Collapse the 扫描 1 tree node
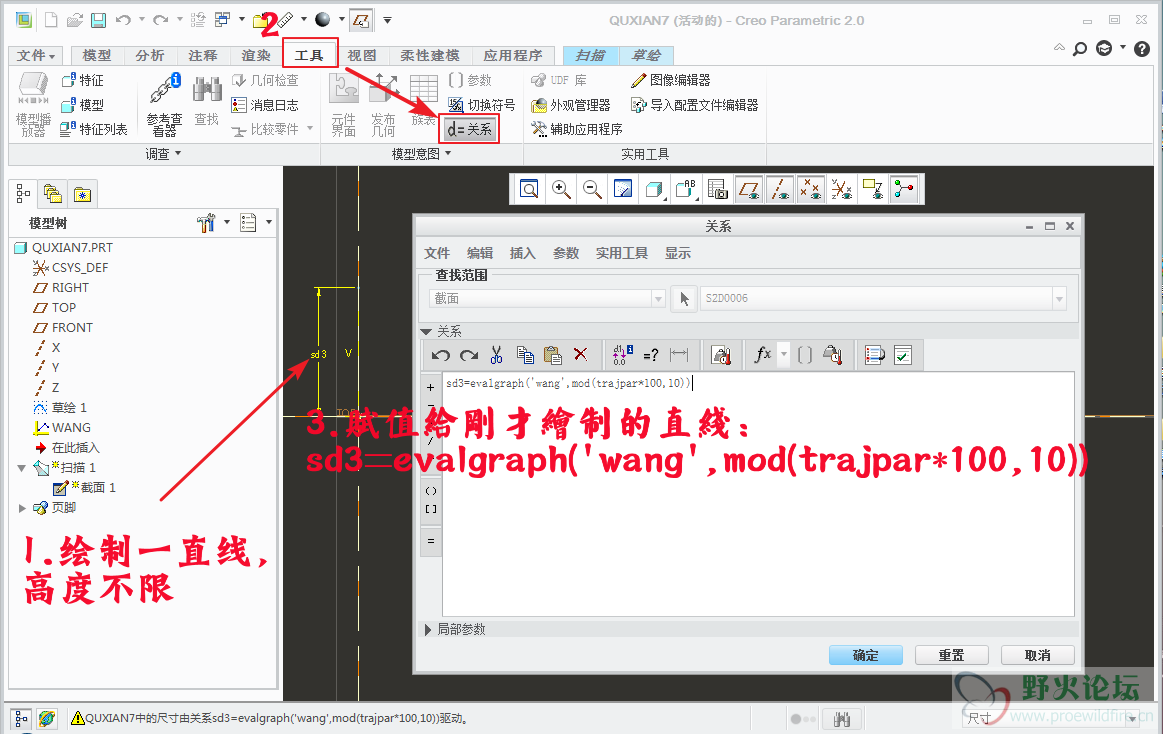1163x734 pixels. click(x=22, y=468)
